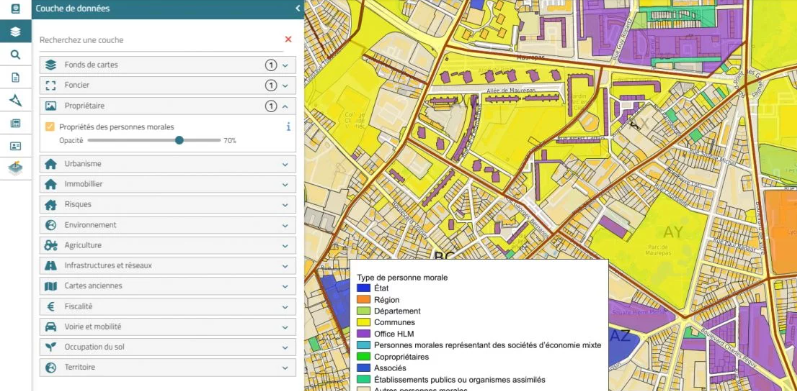Viewport: 797px width, 391px height.
Task: Select the measure tool in sidebar
Action: click(15, 100)
